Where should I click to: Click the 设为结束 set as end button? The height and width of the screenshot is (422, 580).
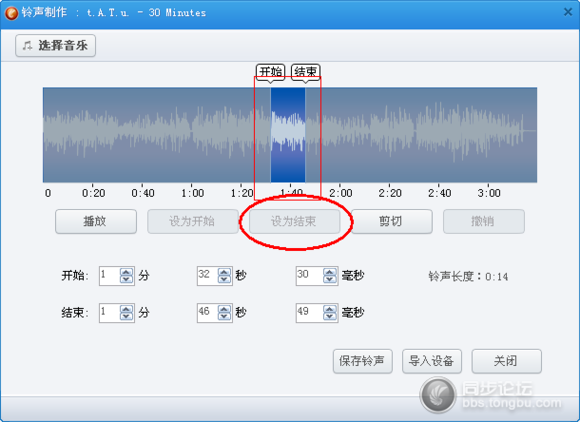294,222
